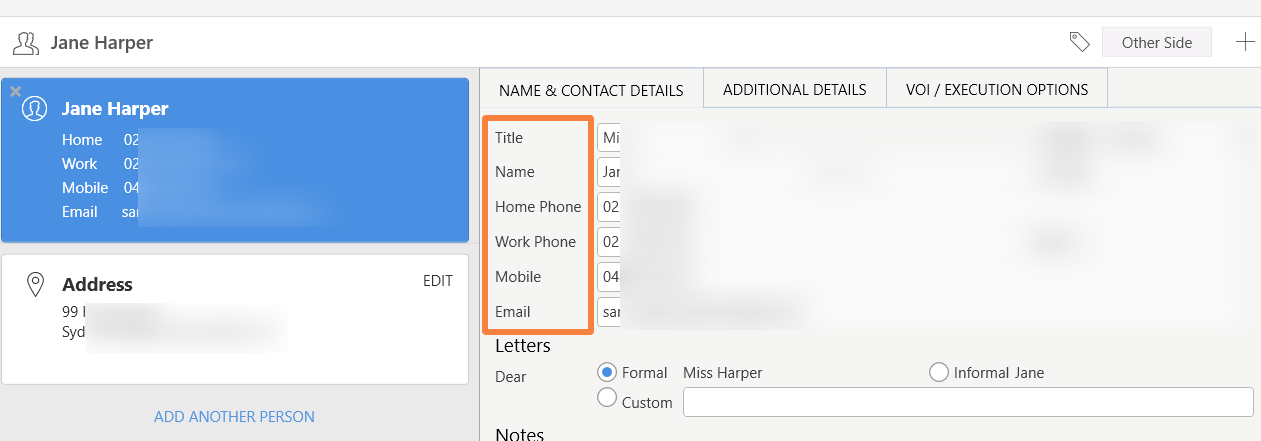This screenshot has width=1261, height=441.
Task: Click into the custom salutation text box
Action: [967, 402]
